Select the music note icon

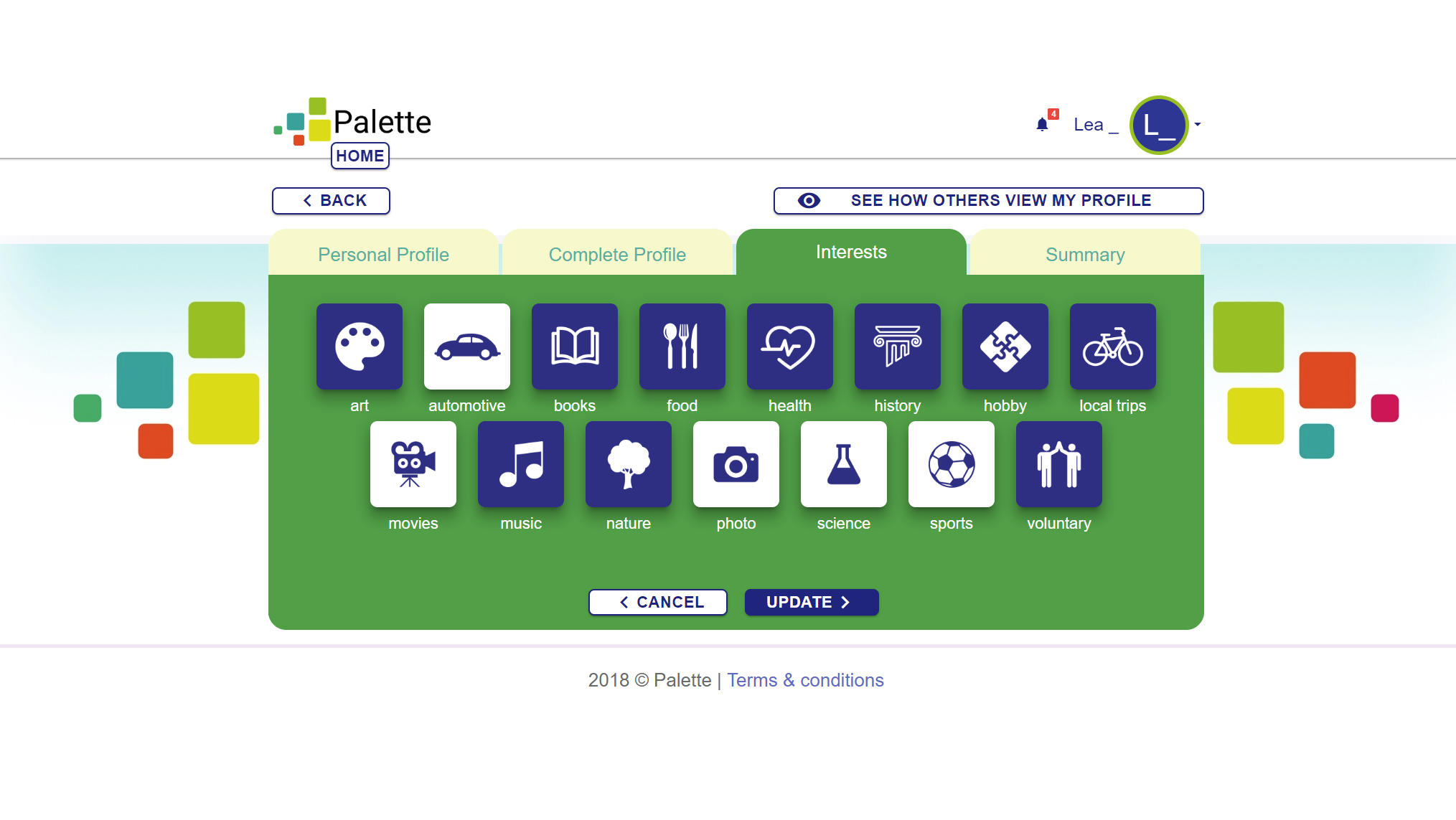[521, 464]
